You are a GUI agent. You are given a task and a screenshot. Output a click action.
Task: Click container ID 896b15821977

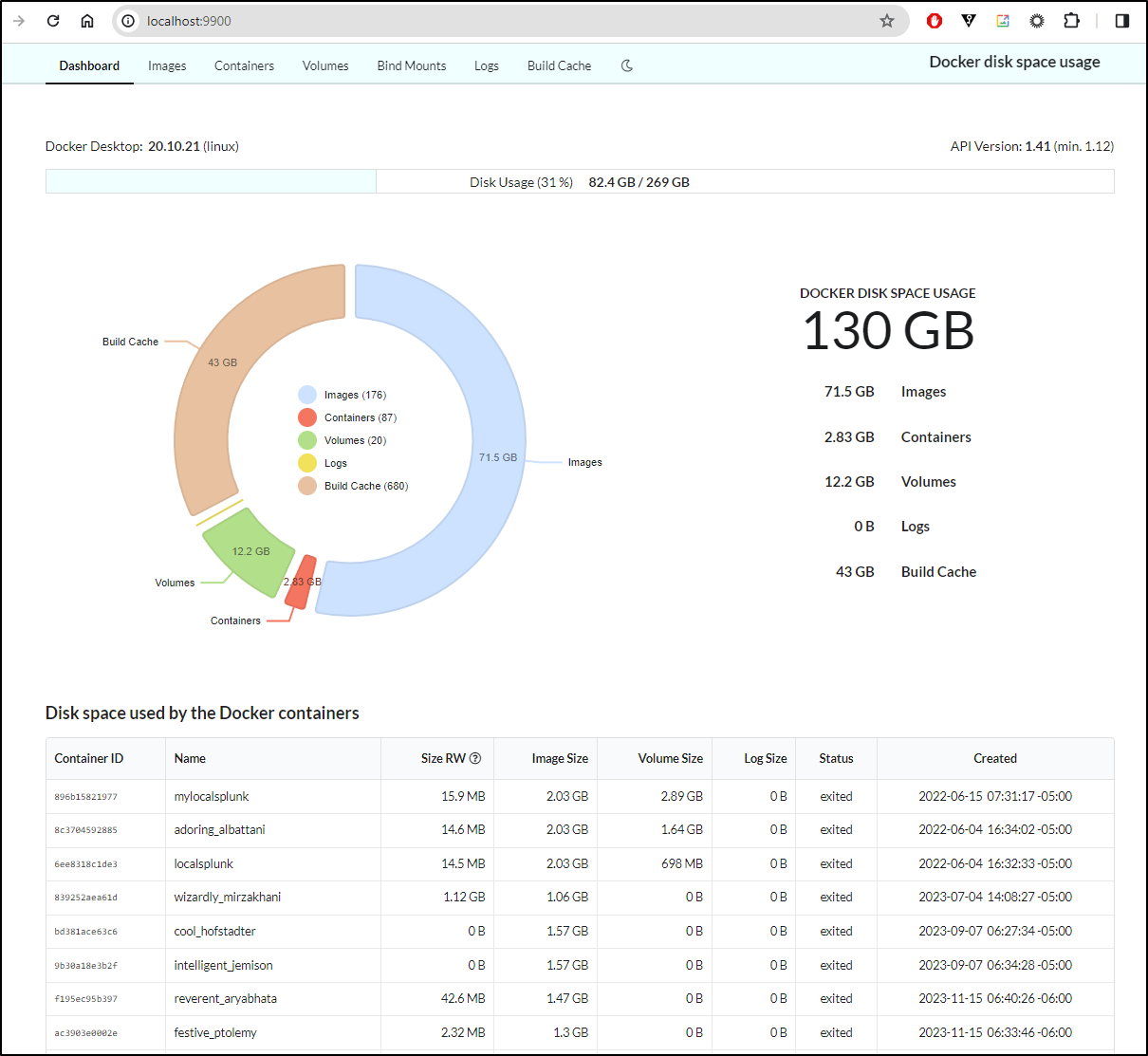coord(86,797)
